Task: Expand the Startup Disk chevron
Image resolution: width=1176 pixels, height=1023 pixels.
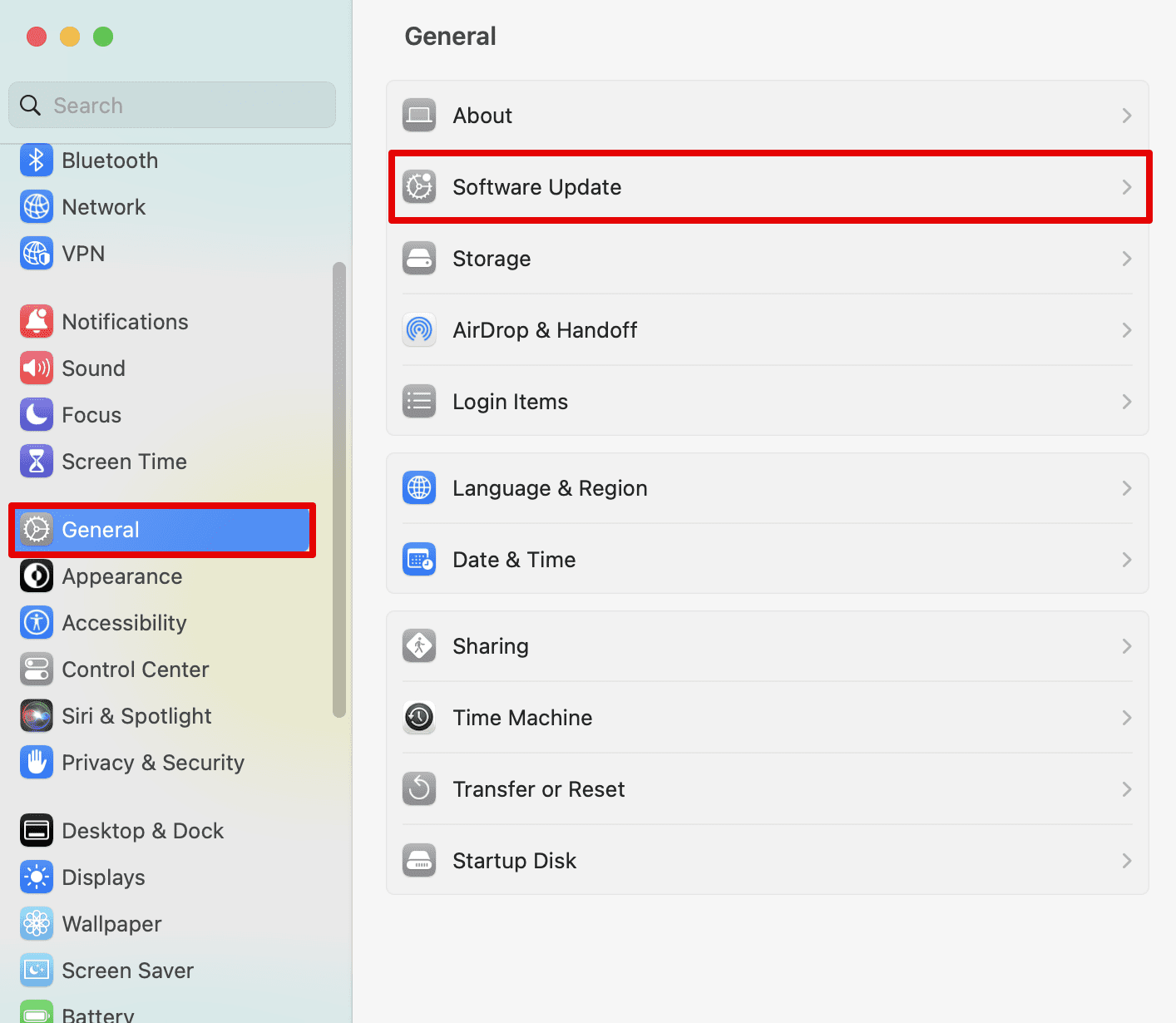Action: pos(1127,861)
